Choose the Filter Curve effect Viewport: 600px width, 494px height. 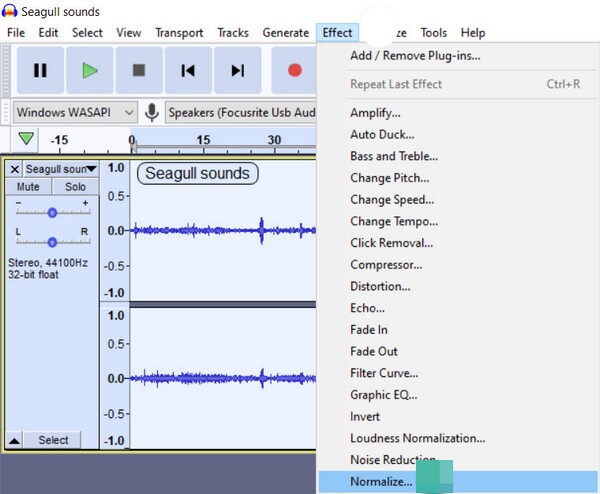point(458,373)
